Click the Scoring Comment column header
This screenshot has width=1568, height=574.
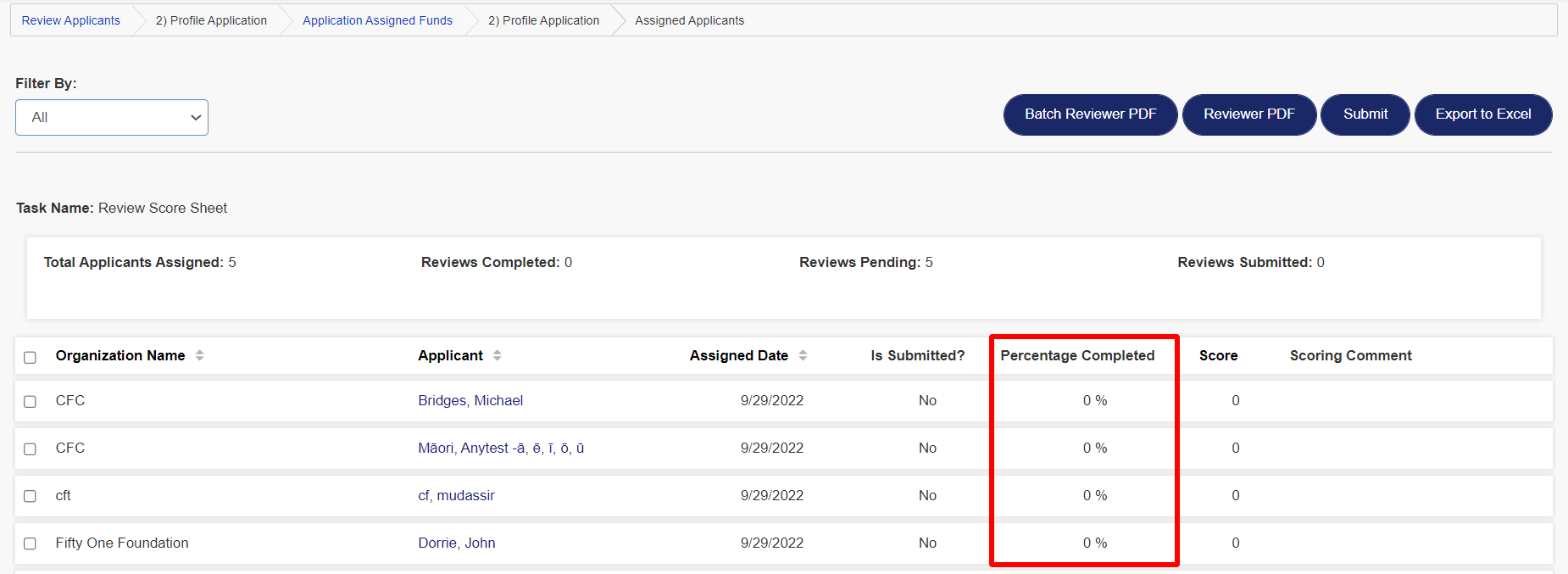pyautogui.click(x=1351, y=355)
